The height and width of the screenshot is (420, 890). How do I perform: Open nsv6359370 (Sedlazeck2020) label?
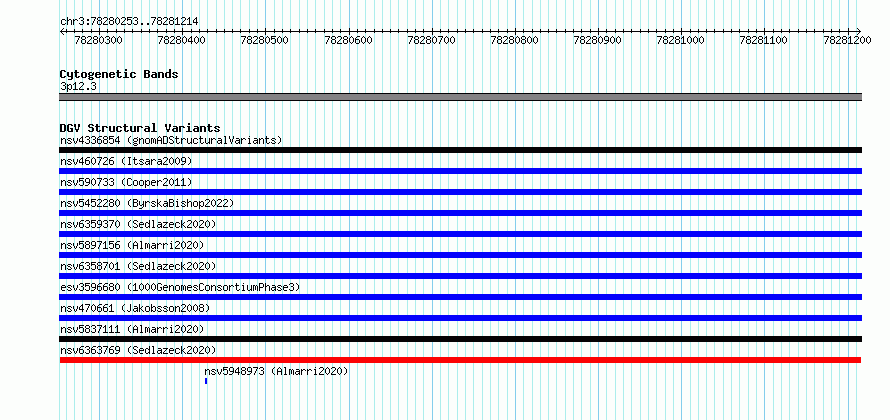pyautogui.click(x=138, y=224)
